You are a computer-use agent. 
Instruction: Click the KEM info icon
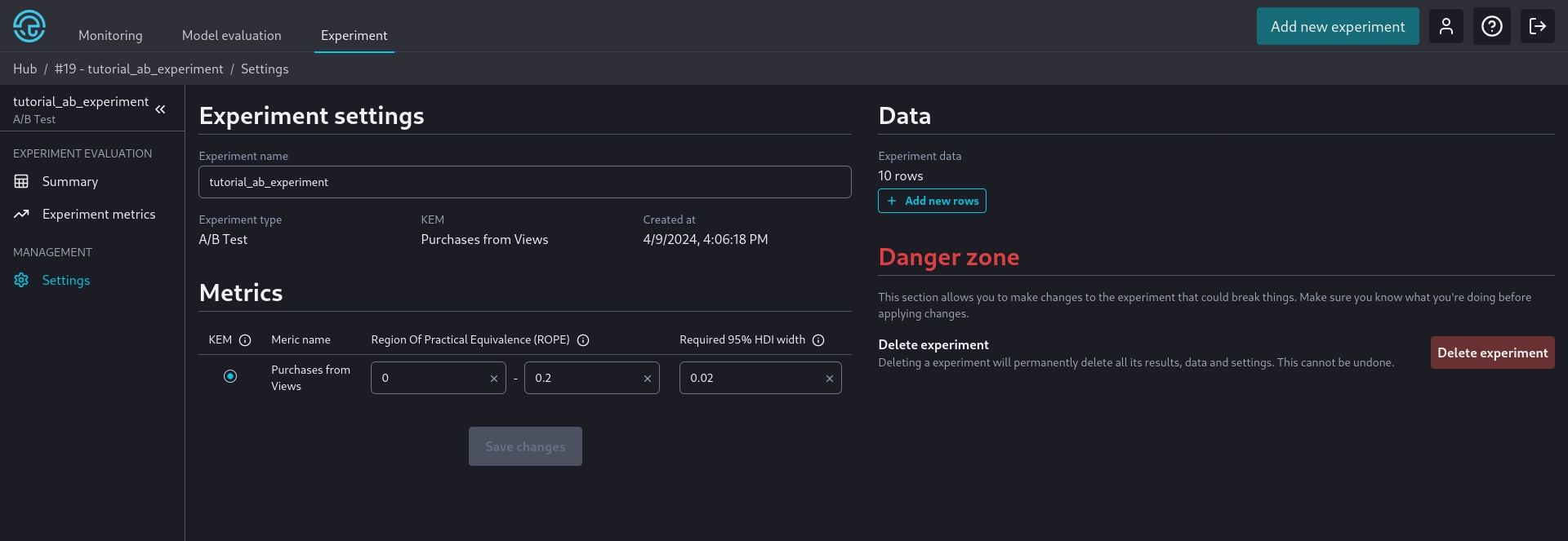pyautogui.click(x=245, y=340)
